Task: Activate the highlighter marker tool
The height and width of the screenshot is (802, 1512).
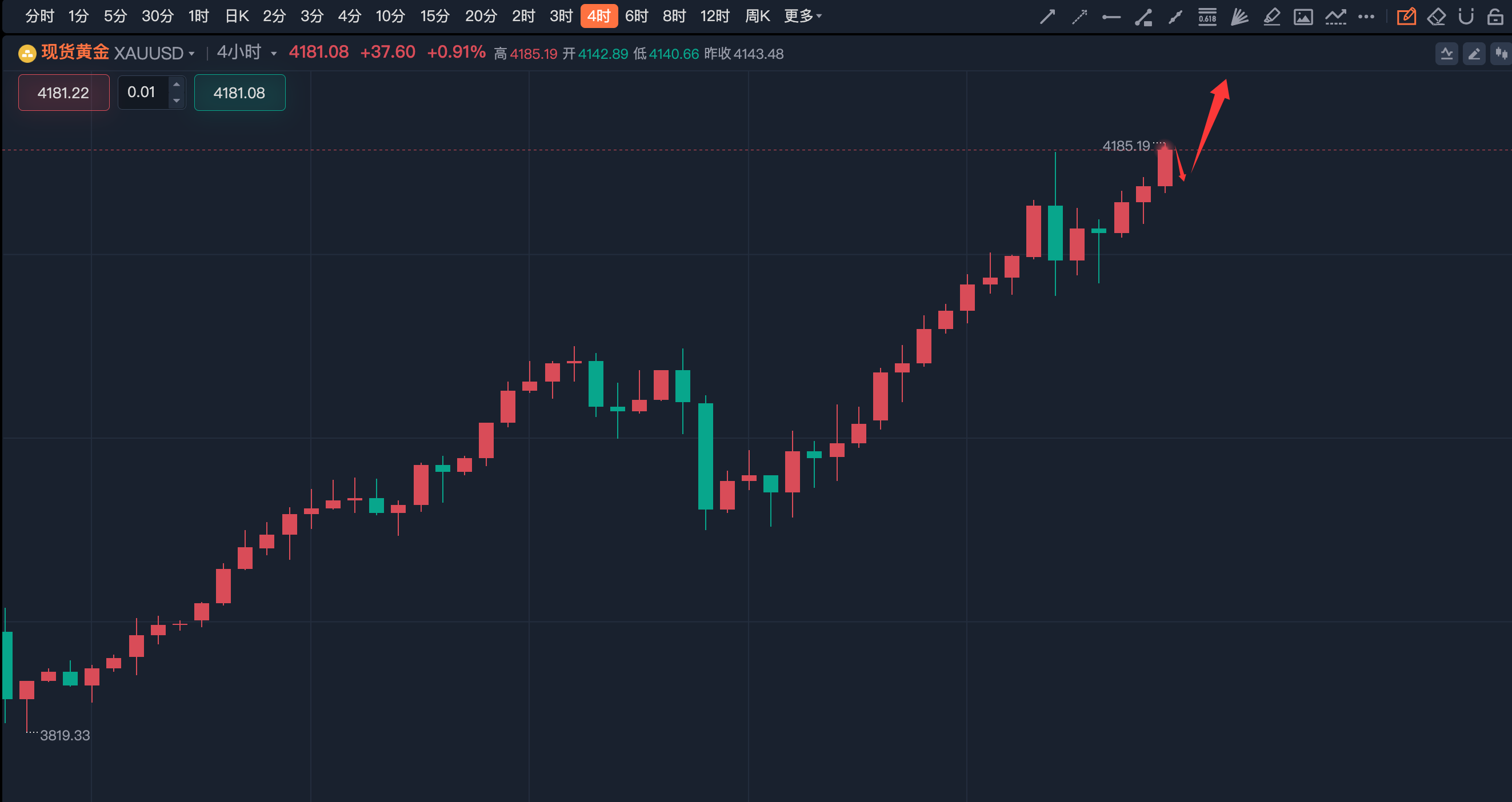Action: (1271, 17)
